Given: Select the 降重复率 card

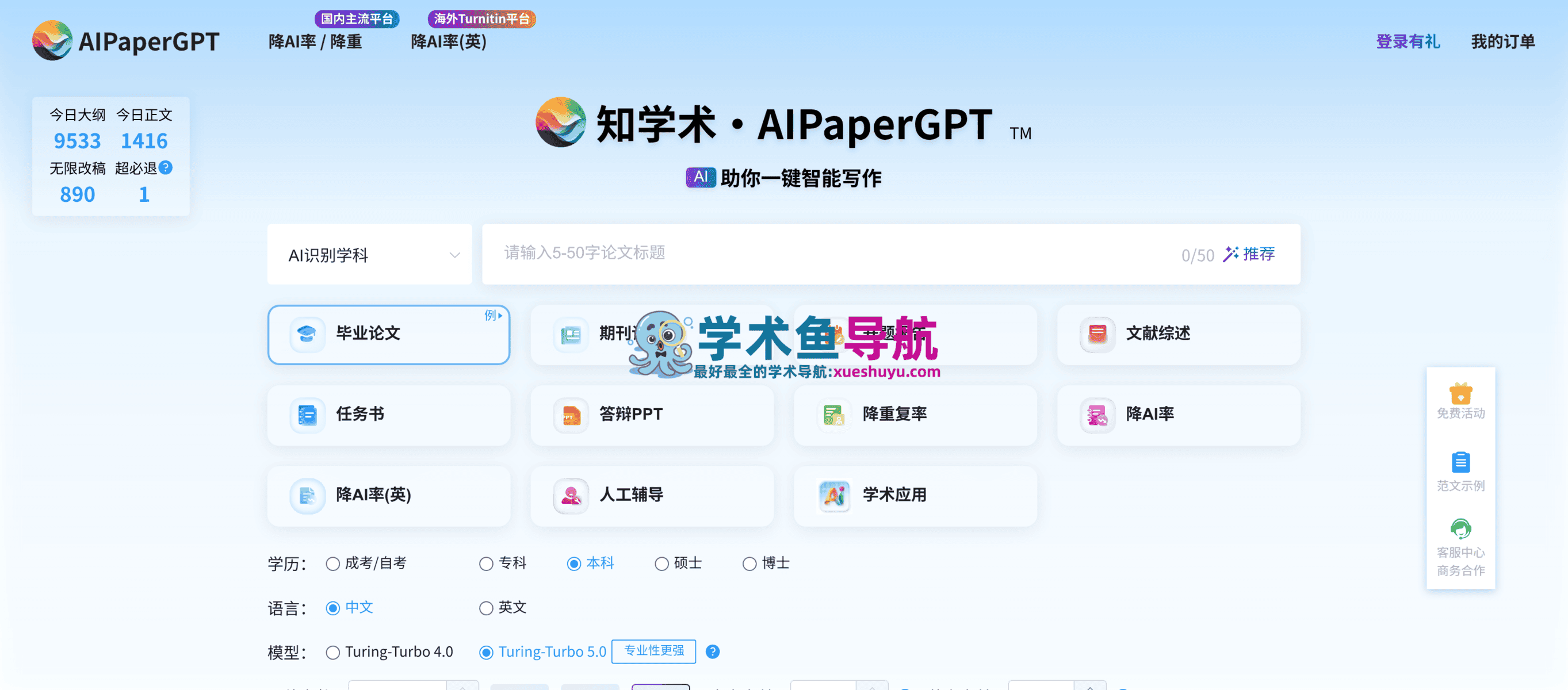Looking at the screenshot, I should click(915, 416).
